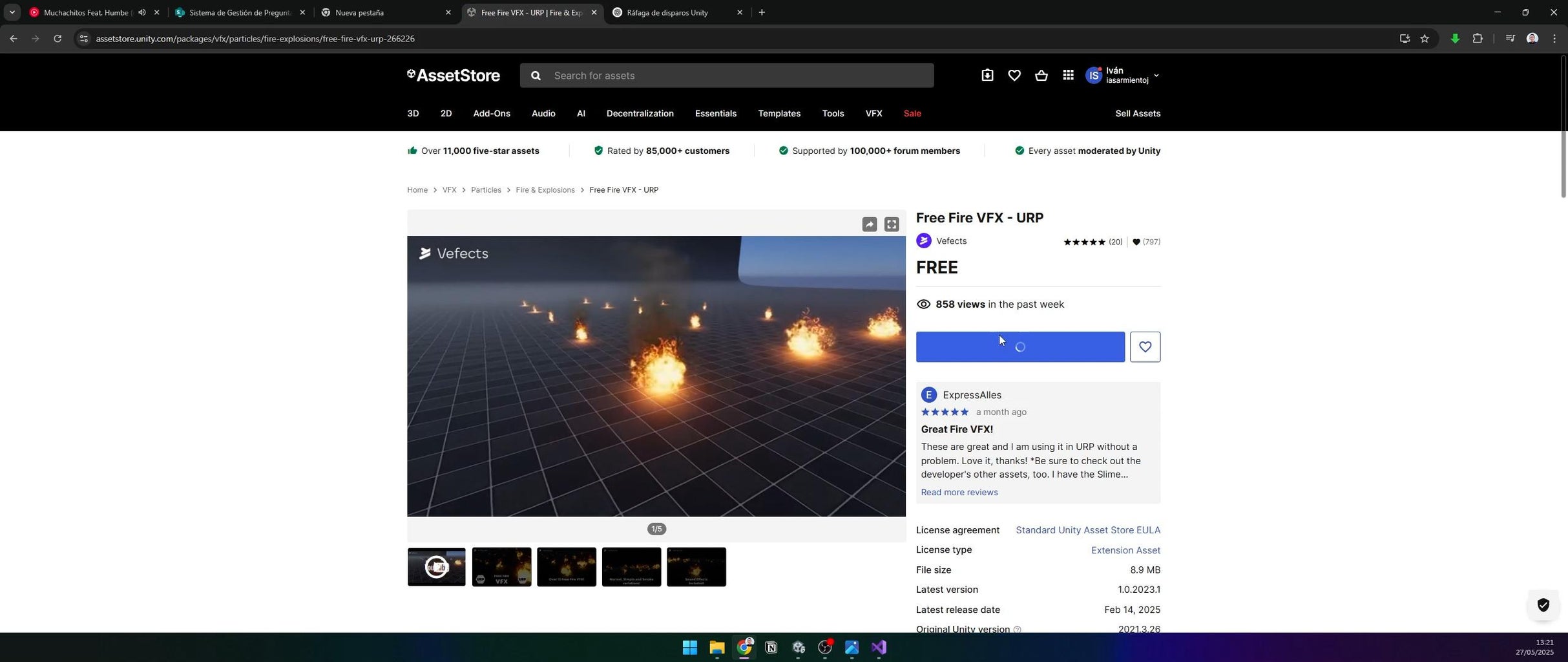Image resolution: width=1568 pixels, height=662 pixels.
Task: Click the blue loading add-to-assets button
Action: (1020, 347)
